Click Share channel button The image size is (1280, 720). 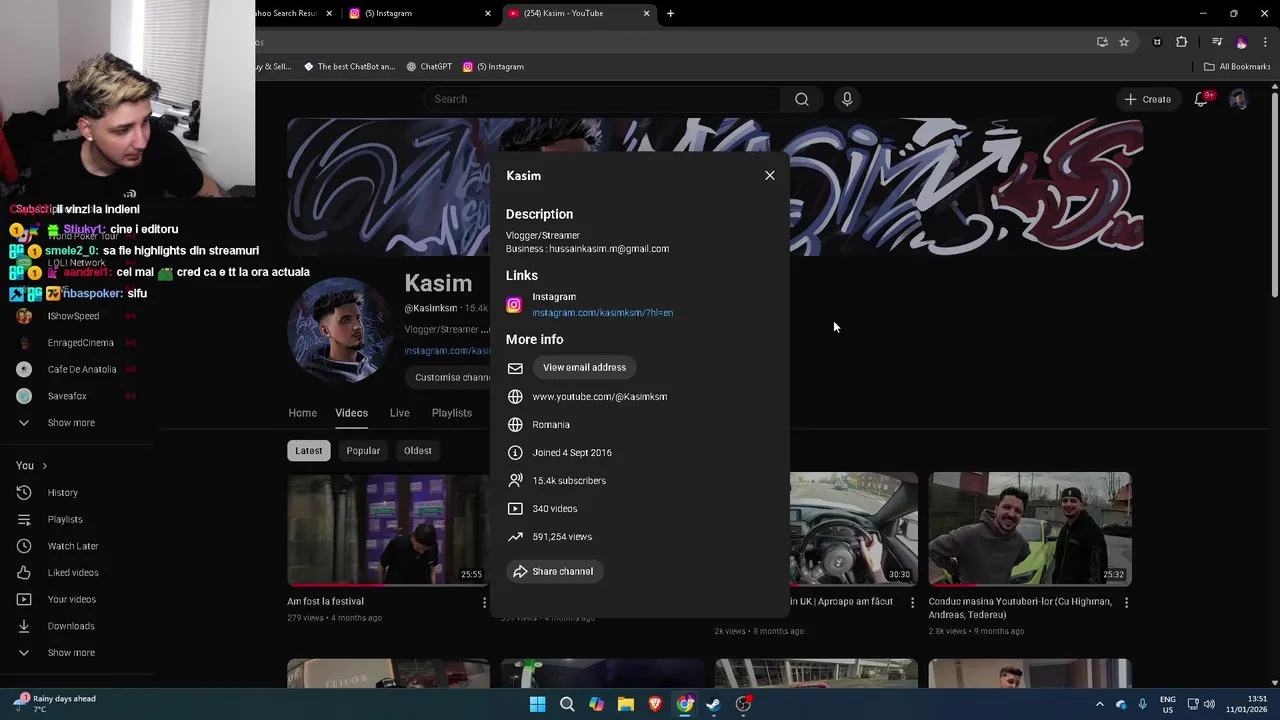coord(554,572)
